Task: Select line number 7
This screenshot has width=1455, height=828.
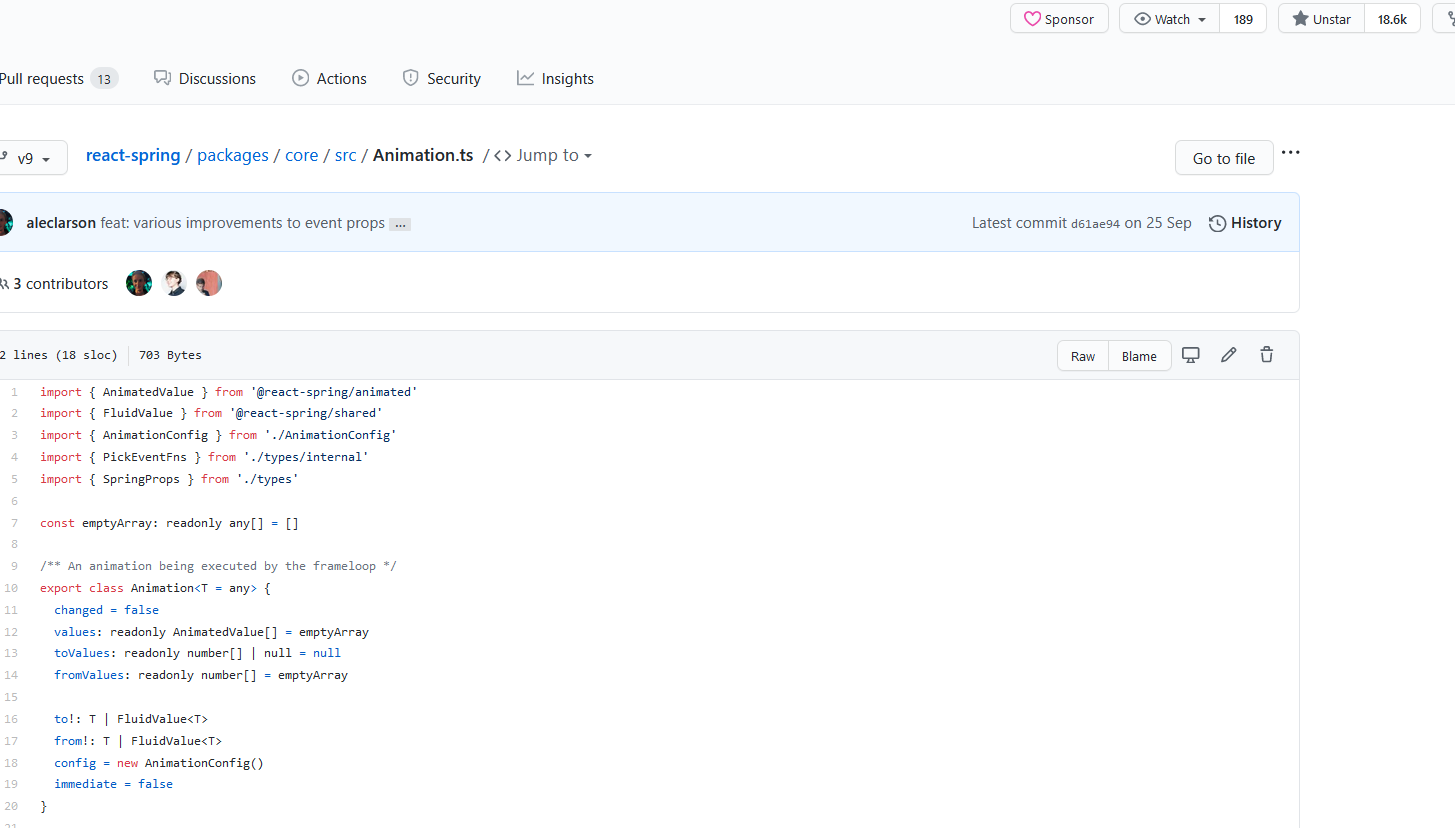Action: coord(14,523)
